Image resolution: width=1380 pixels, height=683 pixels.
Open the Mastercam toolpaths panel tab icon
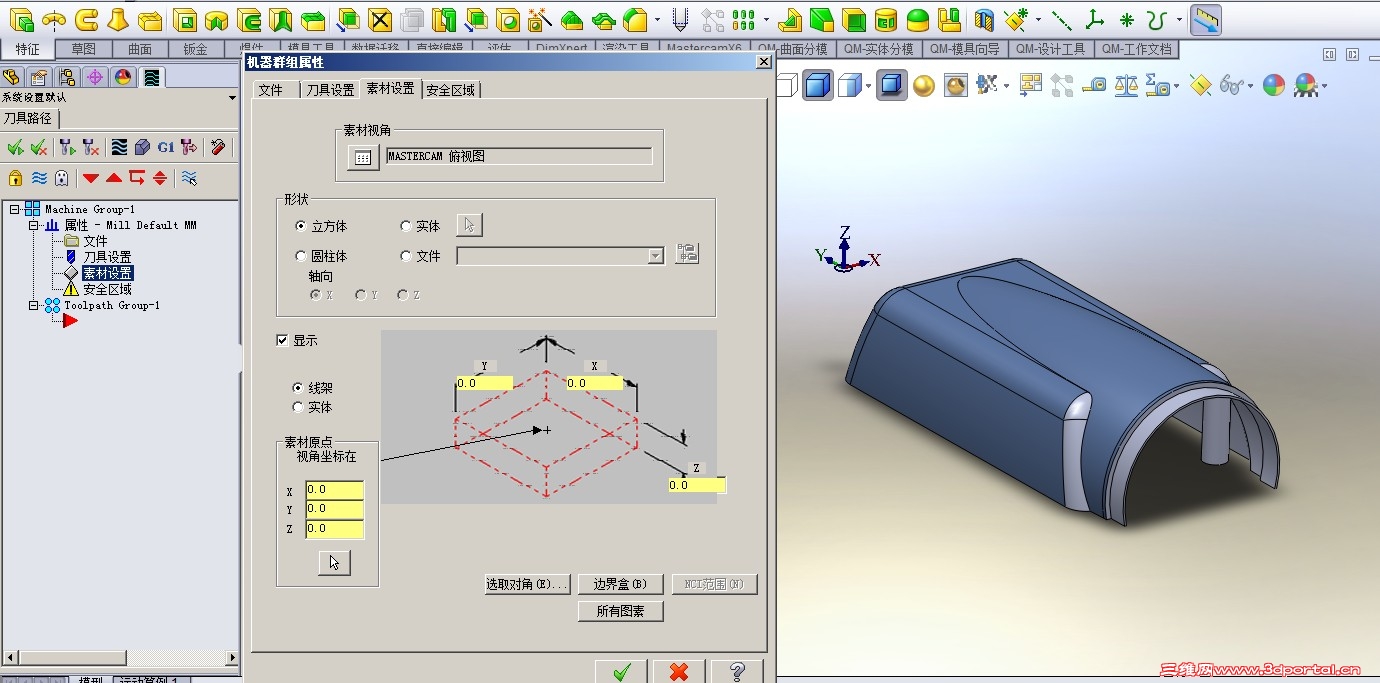coord(151,77)
